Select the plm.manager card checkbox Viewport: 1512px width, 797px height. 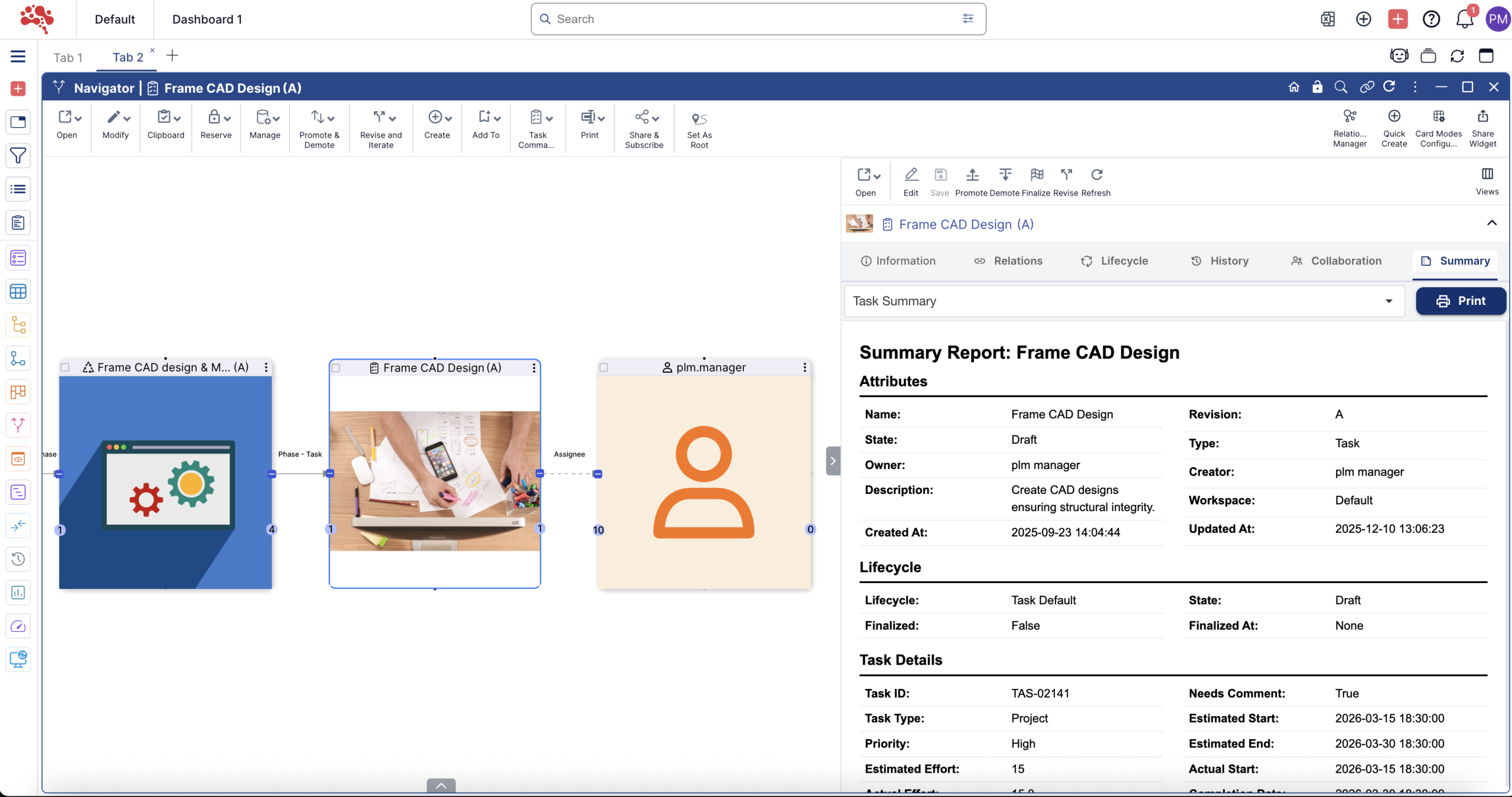click(x=604, y=367)
